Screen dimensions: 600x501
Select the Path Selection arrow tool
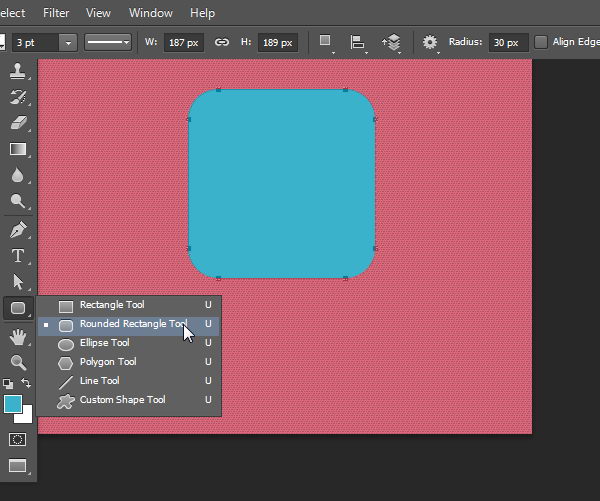18,281
